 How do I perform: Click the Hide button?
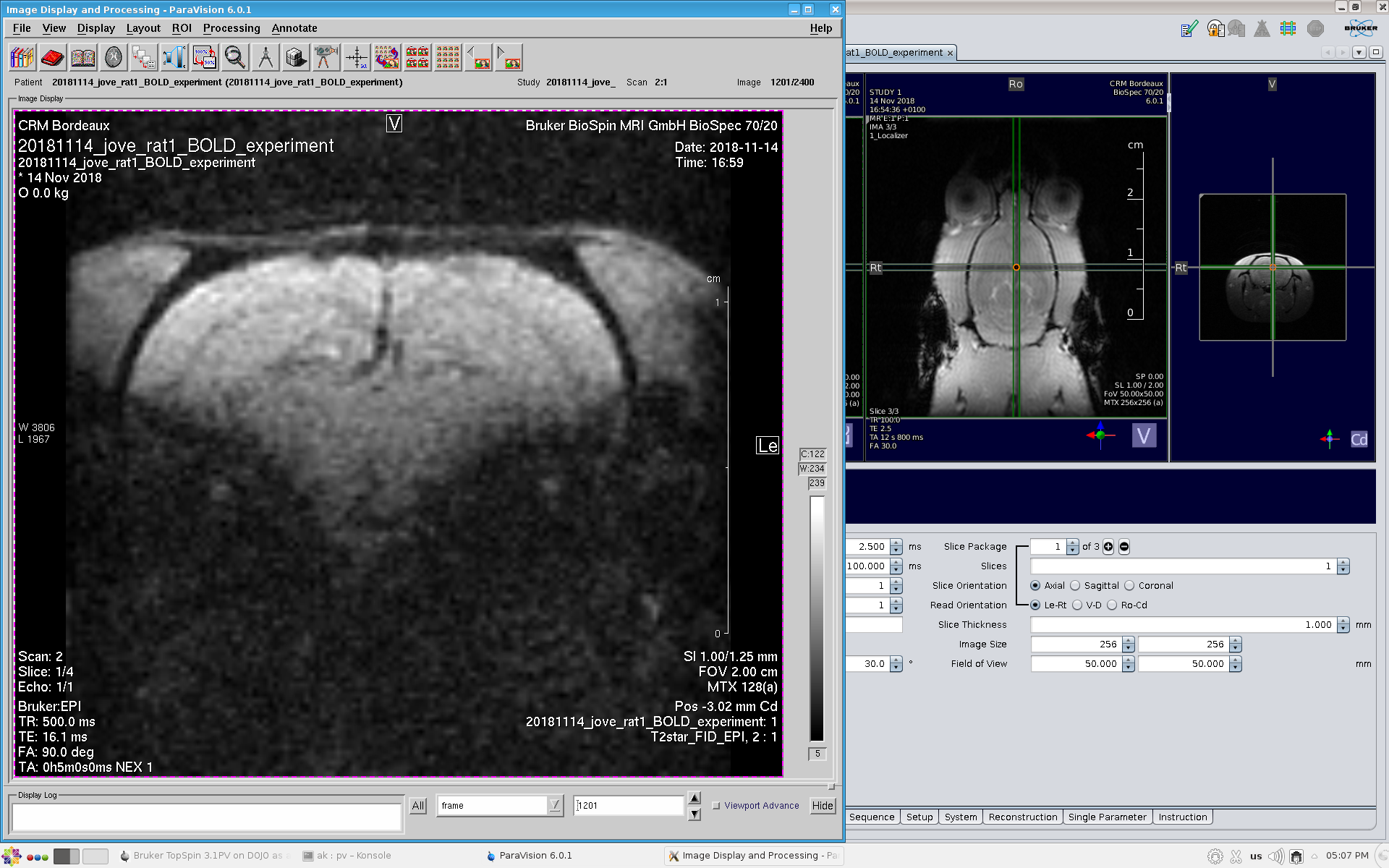(x=823, y=806)
